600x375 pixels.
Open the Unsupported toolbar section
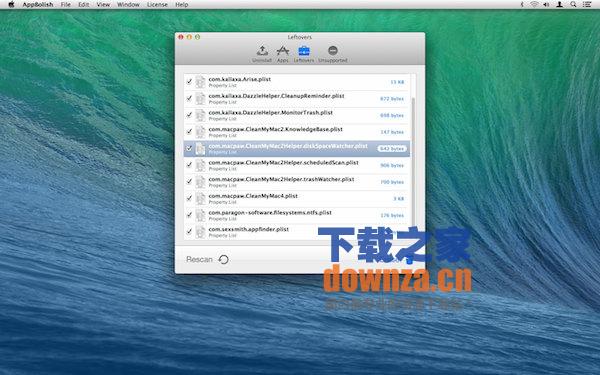pos(333,54)
